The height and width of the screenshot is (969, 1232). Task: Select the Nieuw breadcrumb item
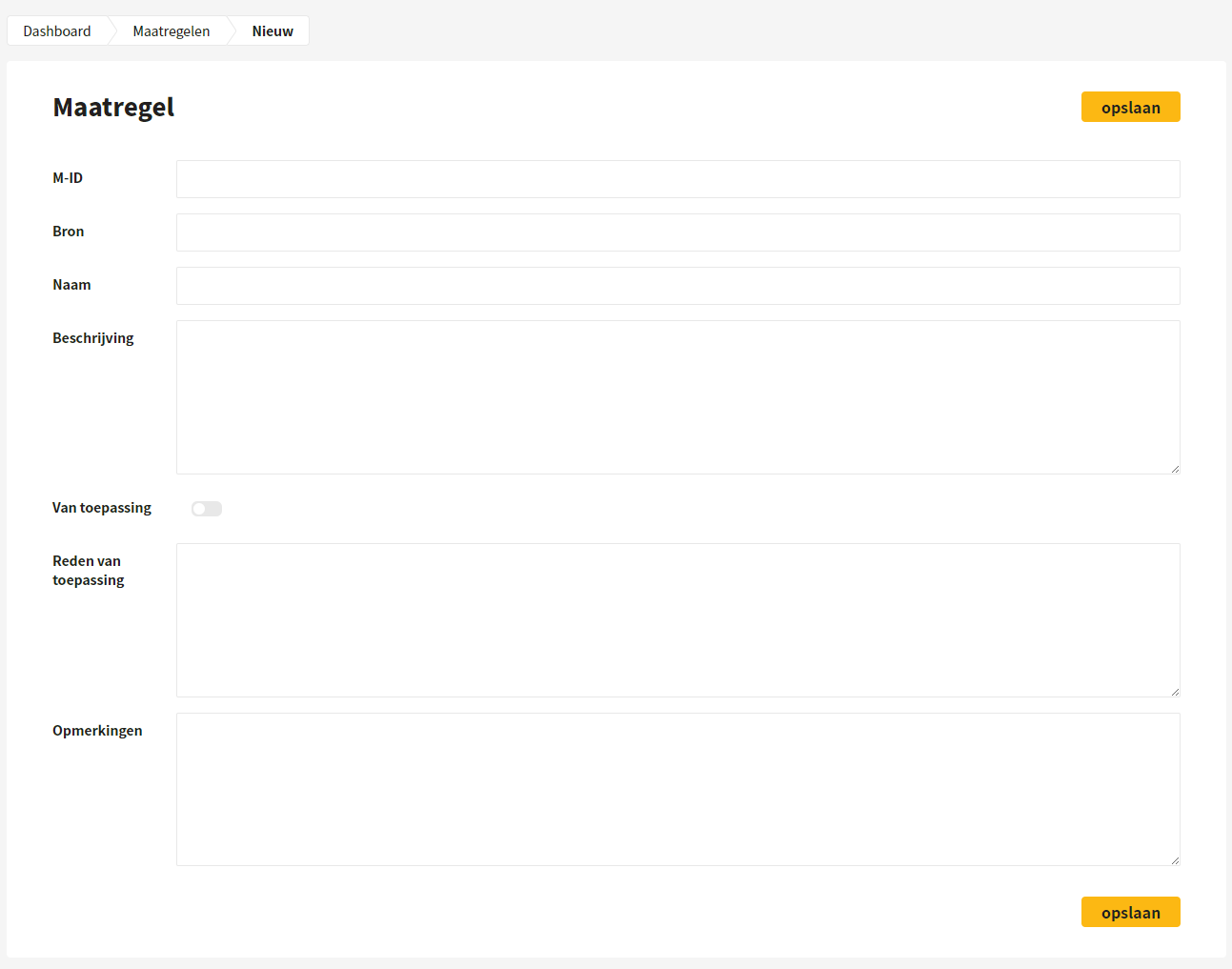tap(273, 30)
